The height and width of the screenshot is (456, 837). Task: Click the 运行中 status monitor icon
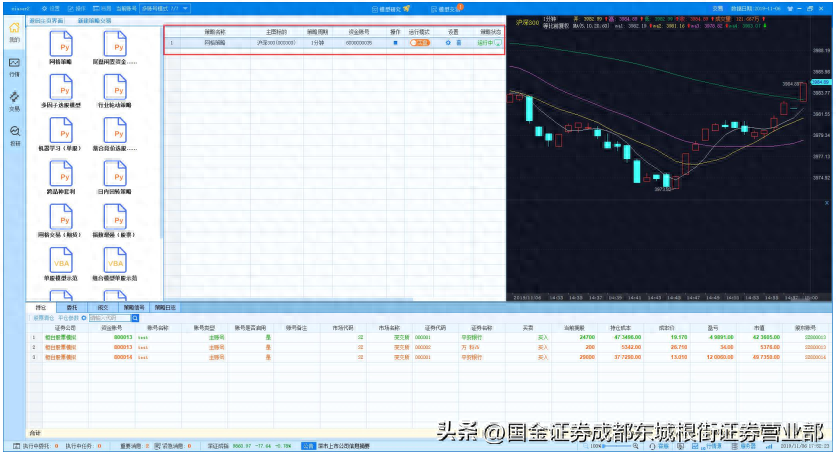coord(498,43)
